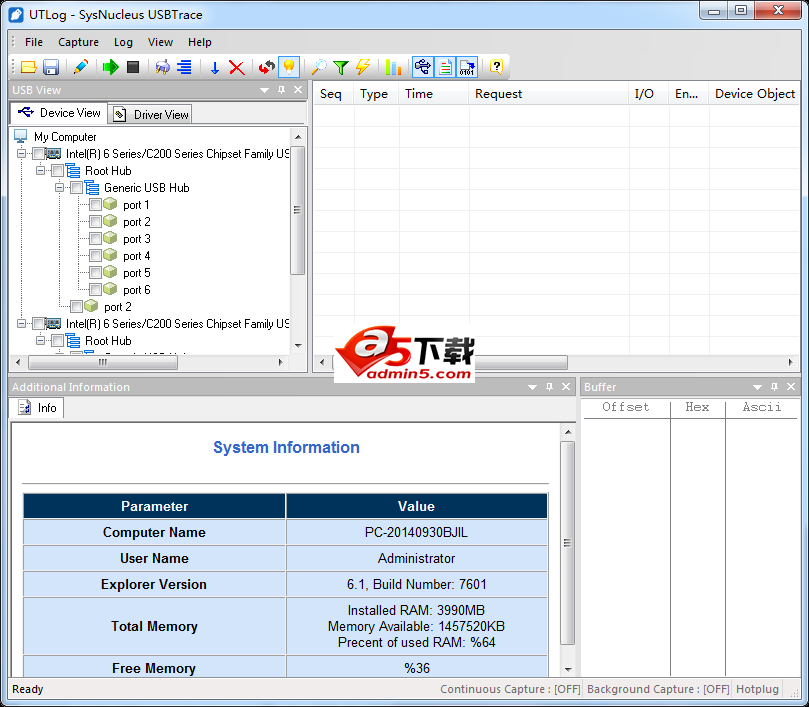Check the port 3 checkbox

[95, 239]
